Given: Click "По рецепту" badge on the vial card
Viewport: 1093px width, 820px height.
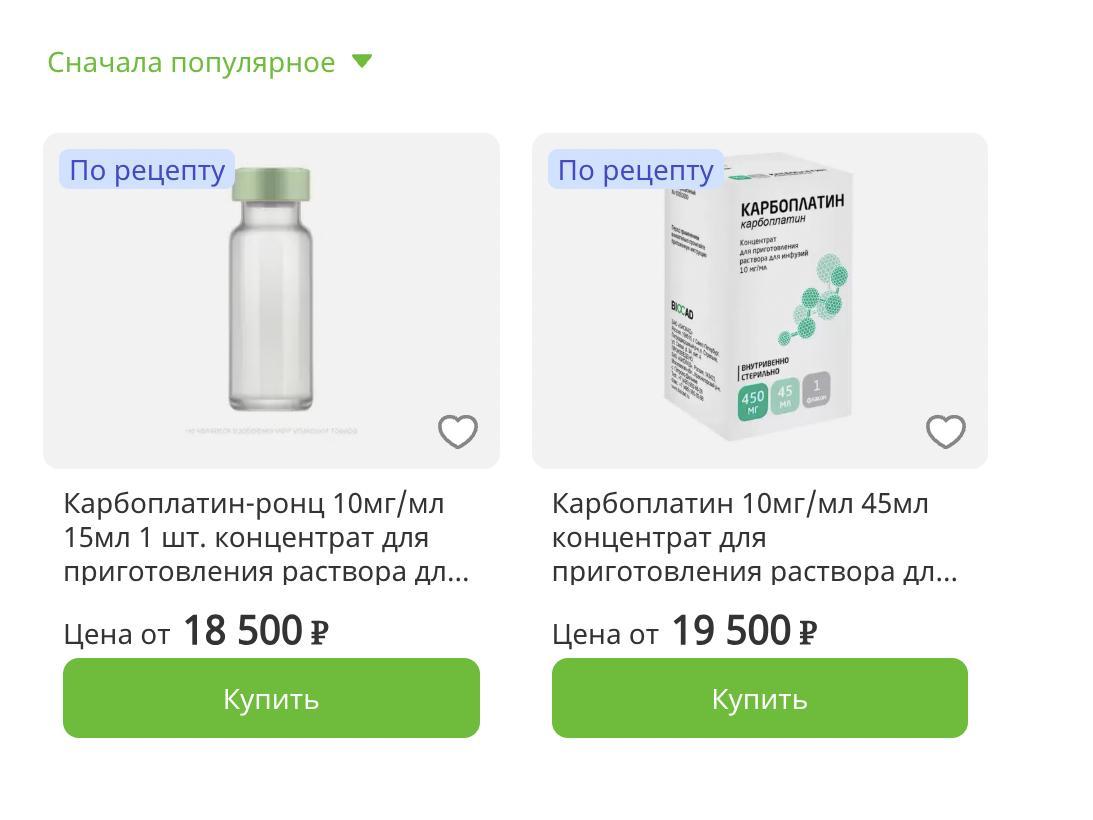Looking at the screenshot, I should tap(147, 170).
